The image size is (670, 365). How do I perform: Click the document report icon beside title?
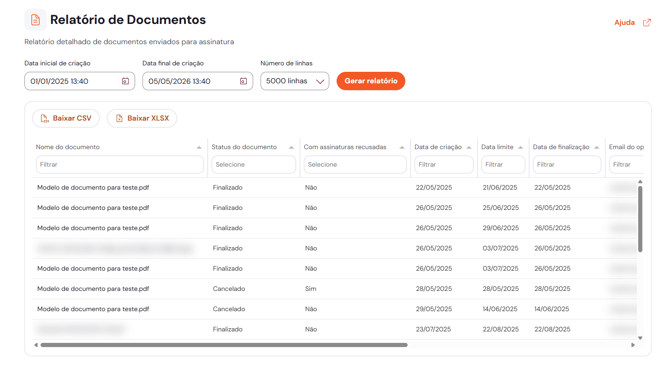(x=35, y=20)
